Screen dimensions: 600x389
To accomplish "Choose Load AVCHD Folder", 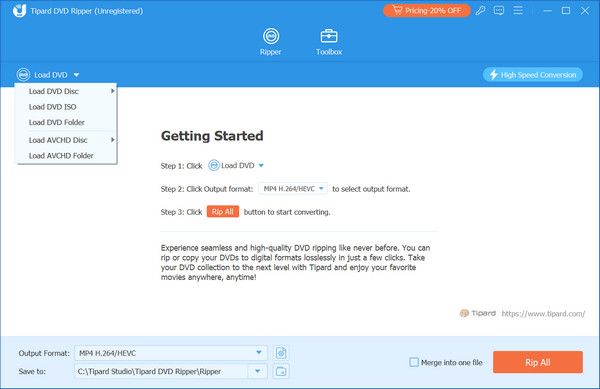I will 65,156.
